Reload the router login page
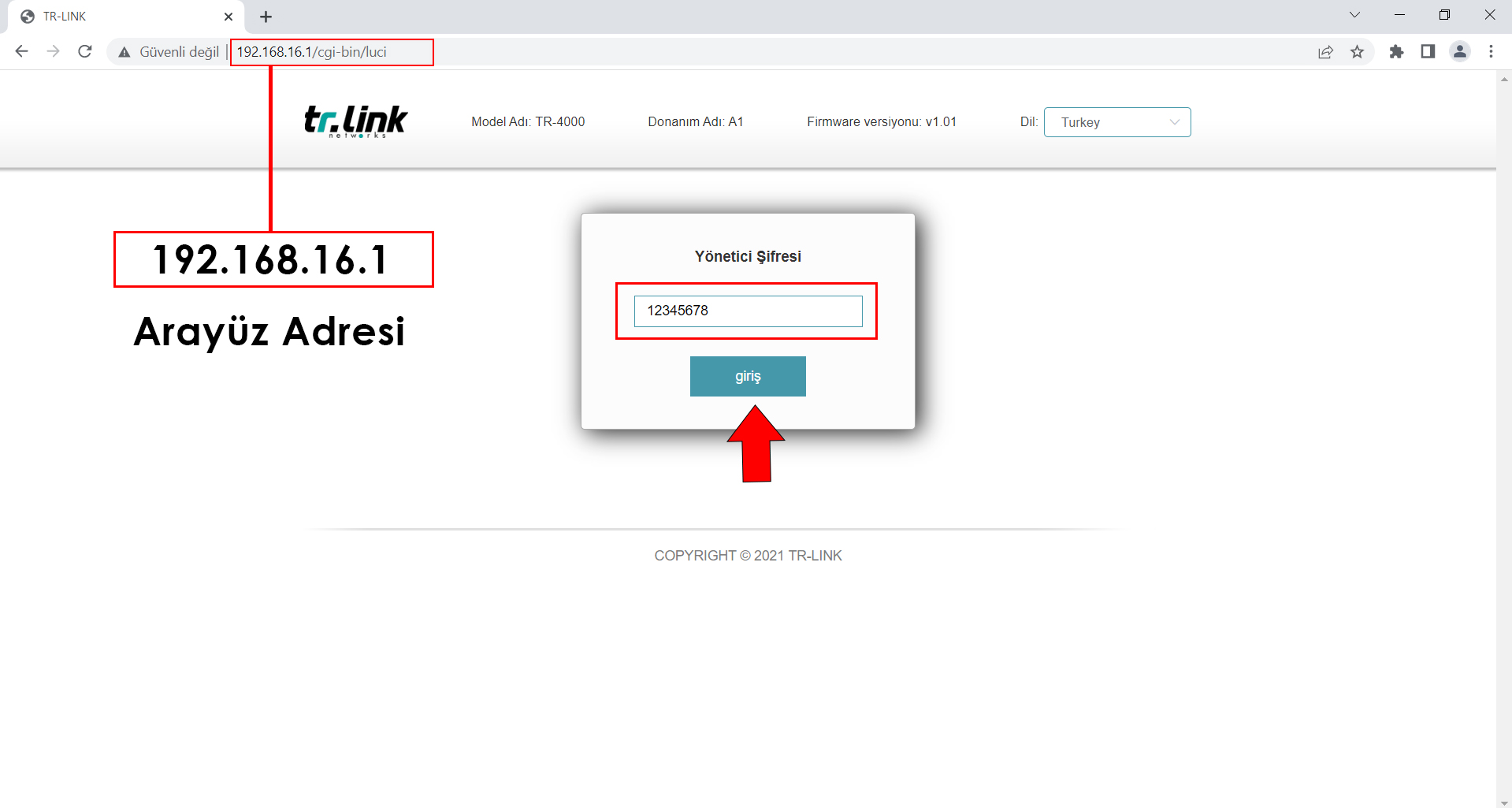The height and width of the screenshot is (808, 1512). [x=85, y=51]
